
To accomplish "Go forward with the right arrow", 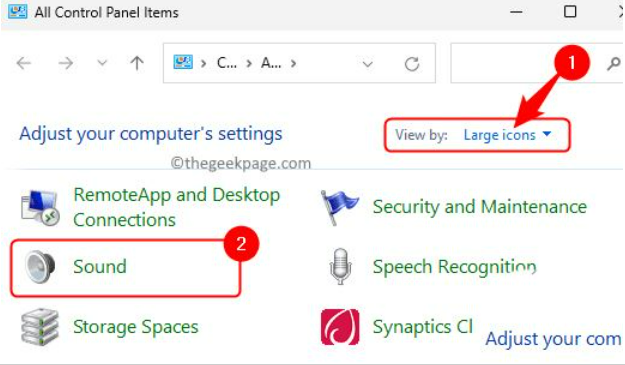I will [65, 63].
